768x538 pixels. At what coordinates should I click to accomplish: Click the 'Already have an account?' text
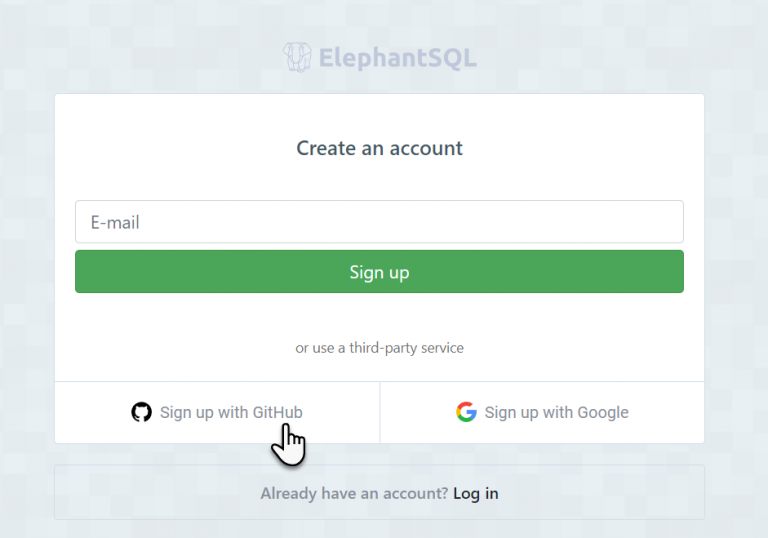click(354, 493)
